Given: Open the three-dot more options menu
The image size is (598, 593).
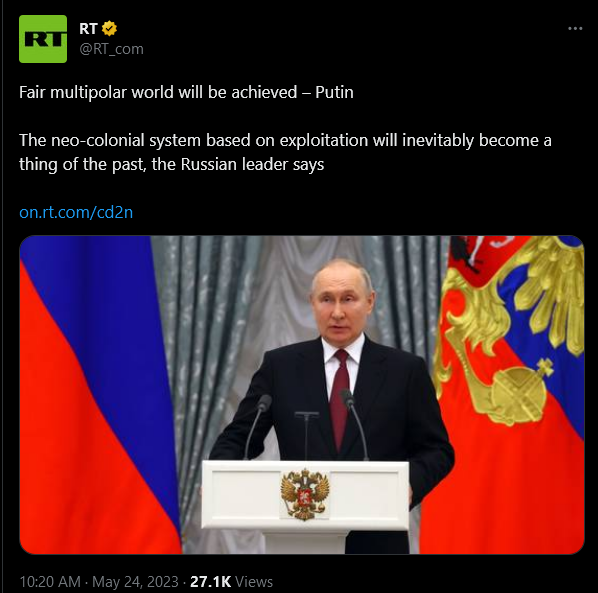Looking at the screenshot, I should click(575, 29).
